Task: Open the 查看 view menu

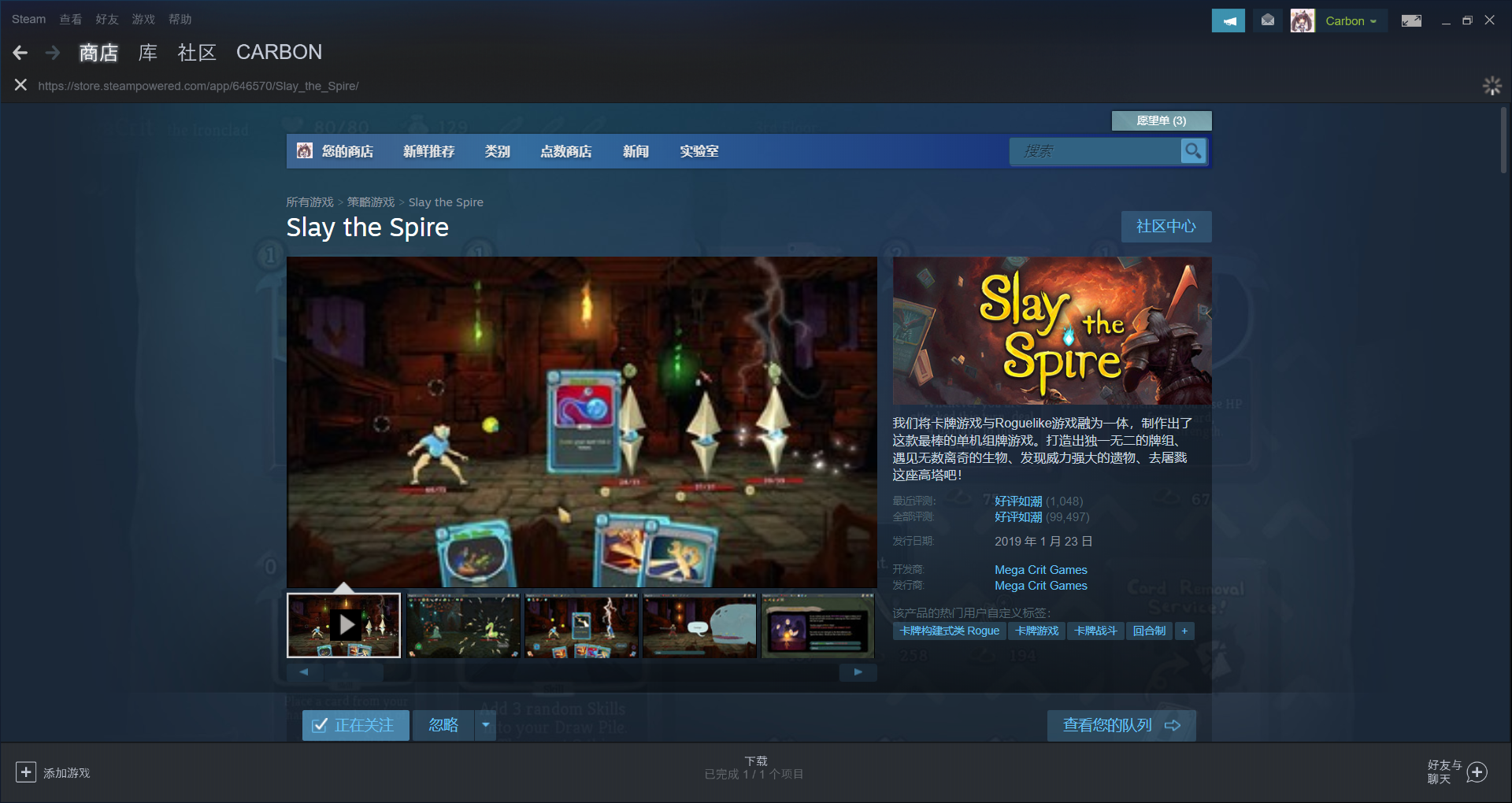Action: click(x=71, y=20)
